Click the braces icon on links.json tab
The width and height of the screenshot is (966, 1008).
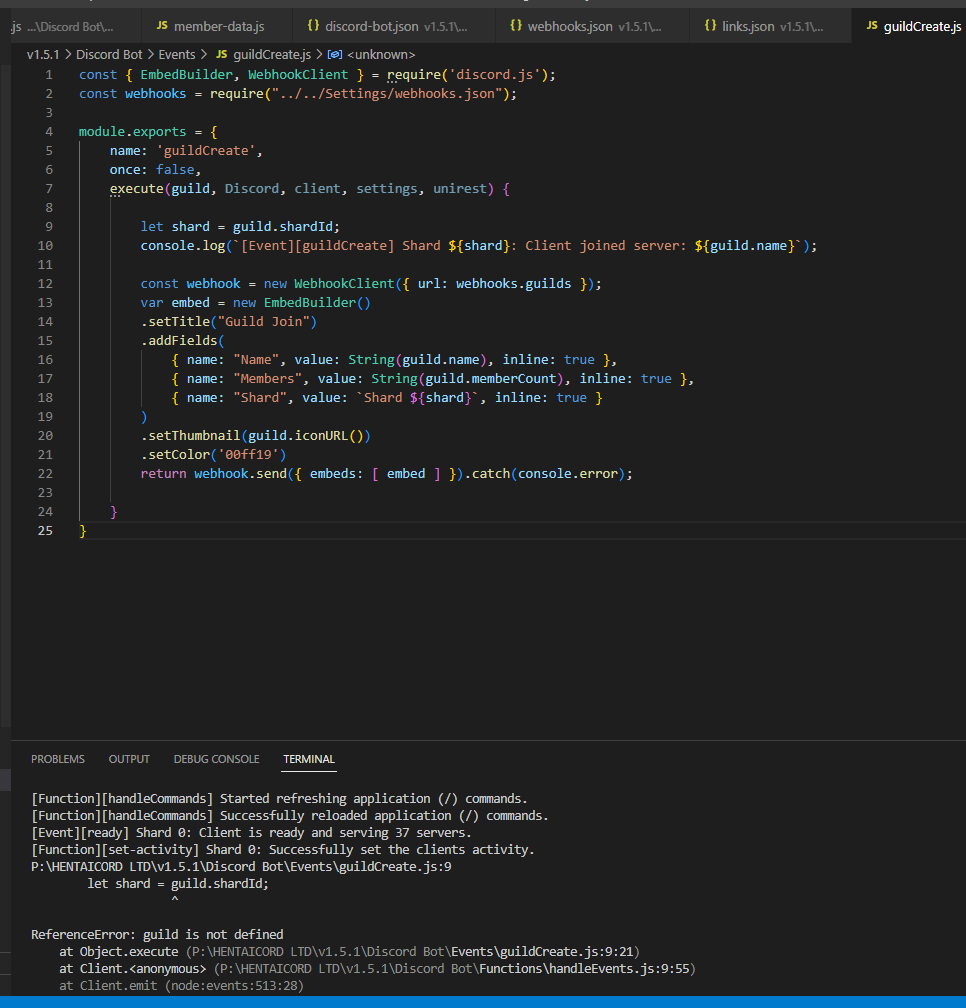coord(710,26)
